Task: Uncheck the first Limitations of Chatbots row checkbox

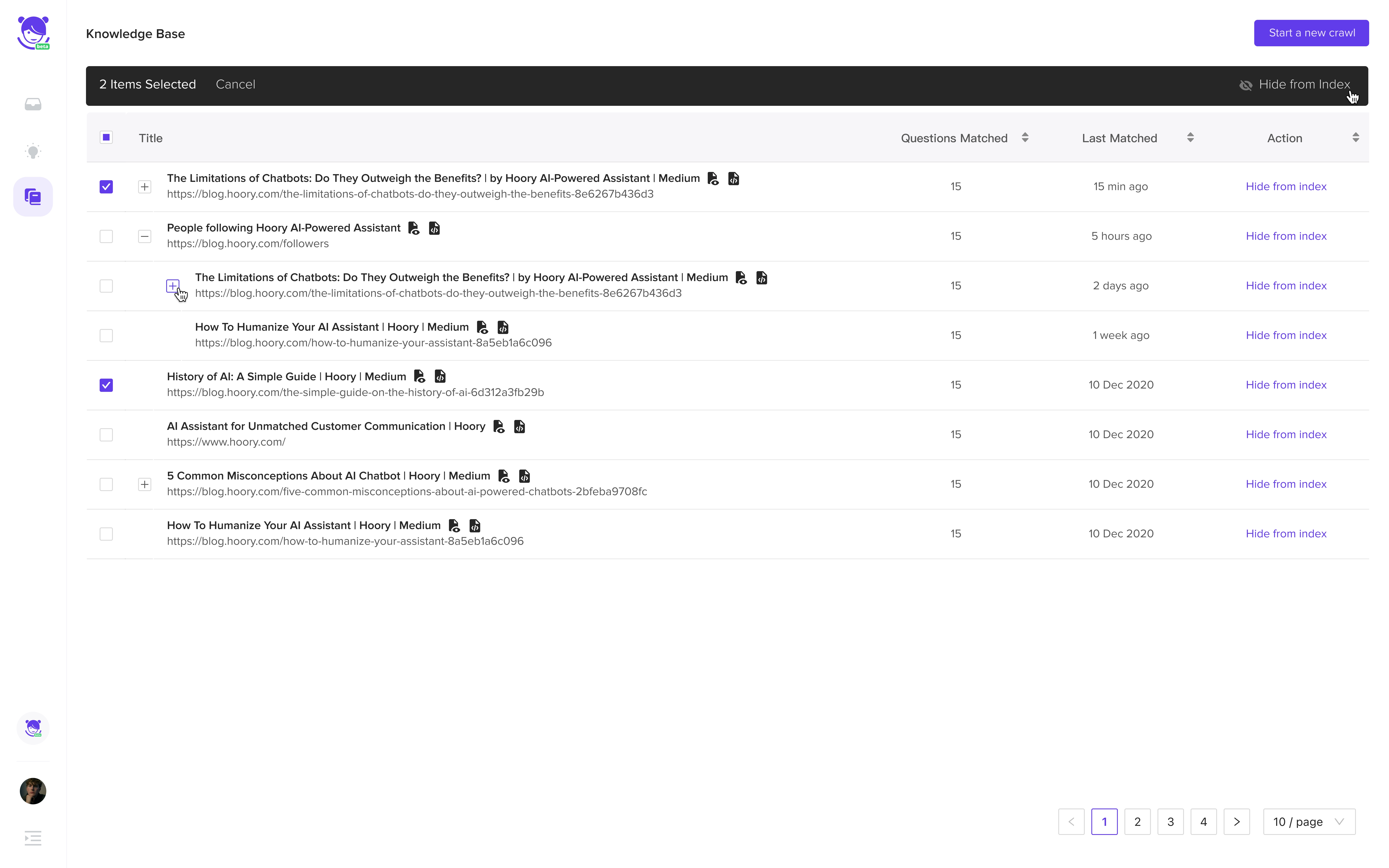Action: pyautogui.click(x=106, y=187)
